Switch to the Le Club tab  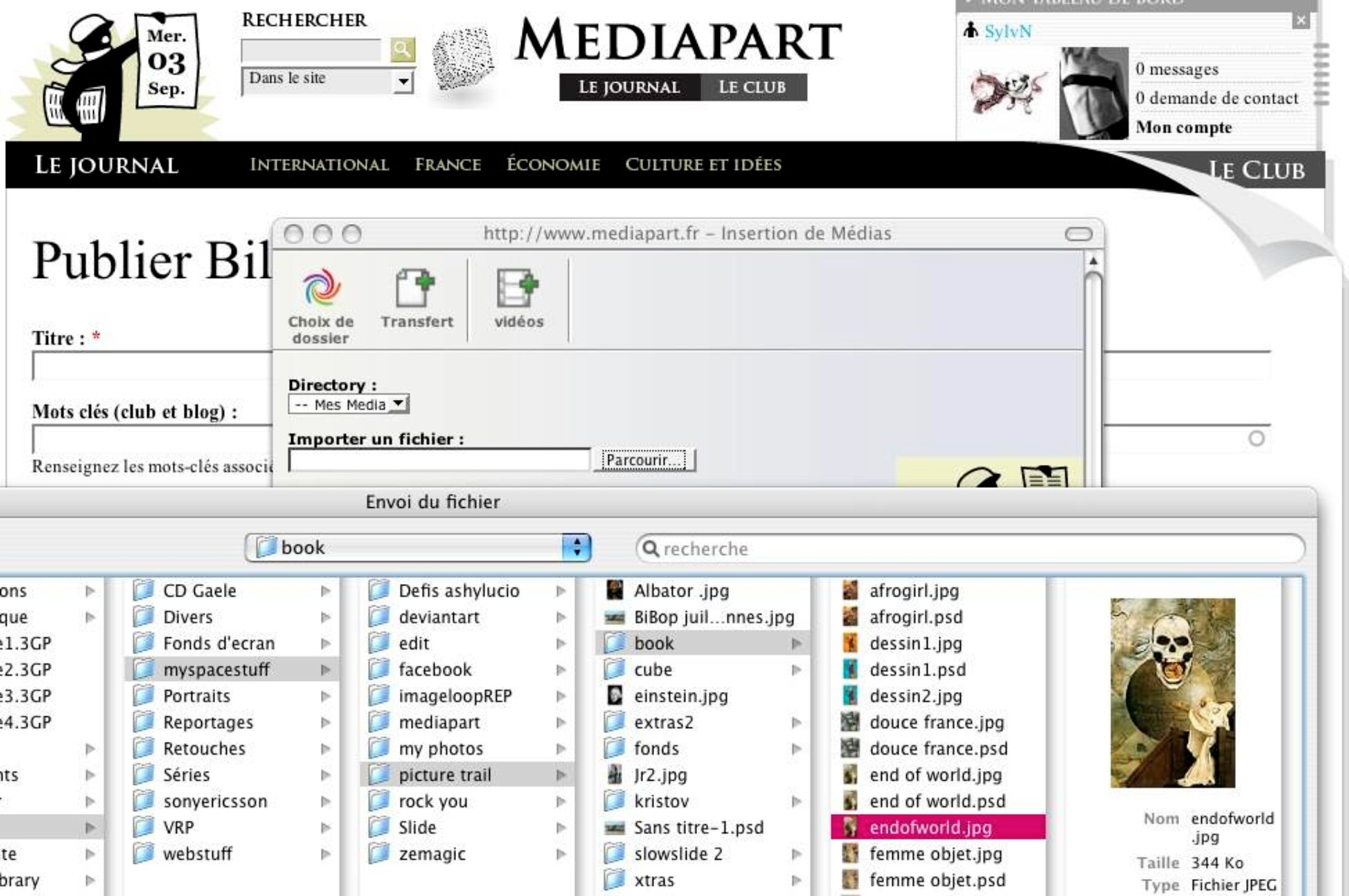(x=752, y=87)
